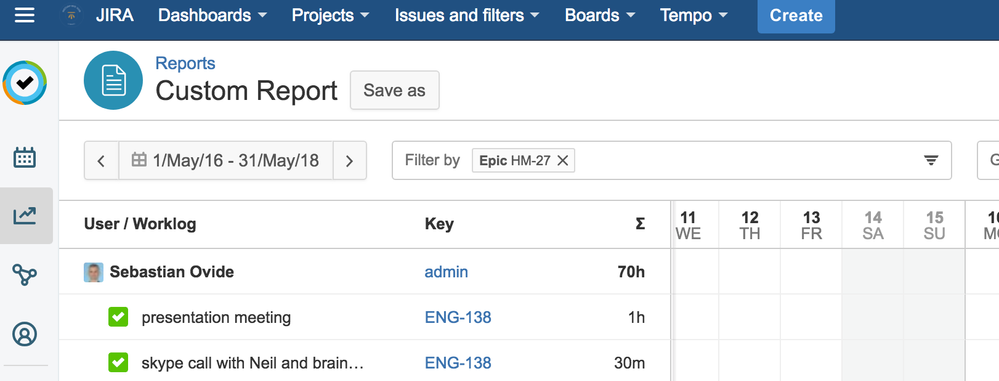Click the 12 TH day column header
The width and height of the screenshot is (999, 381).
750,226
